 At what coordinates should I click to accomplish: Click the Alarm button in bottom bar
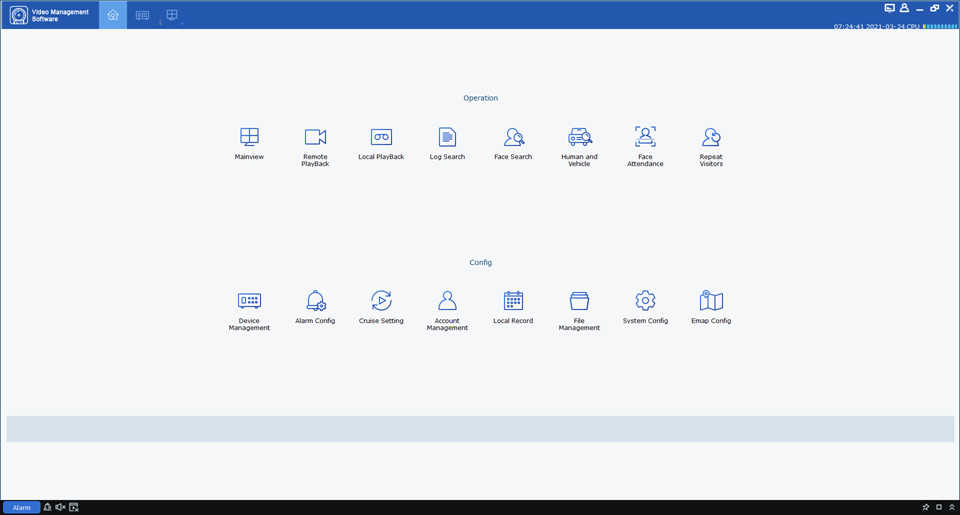pyautogui.click(x=22, y=507)
